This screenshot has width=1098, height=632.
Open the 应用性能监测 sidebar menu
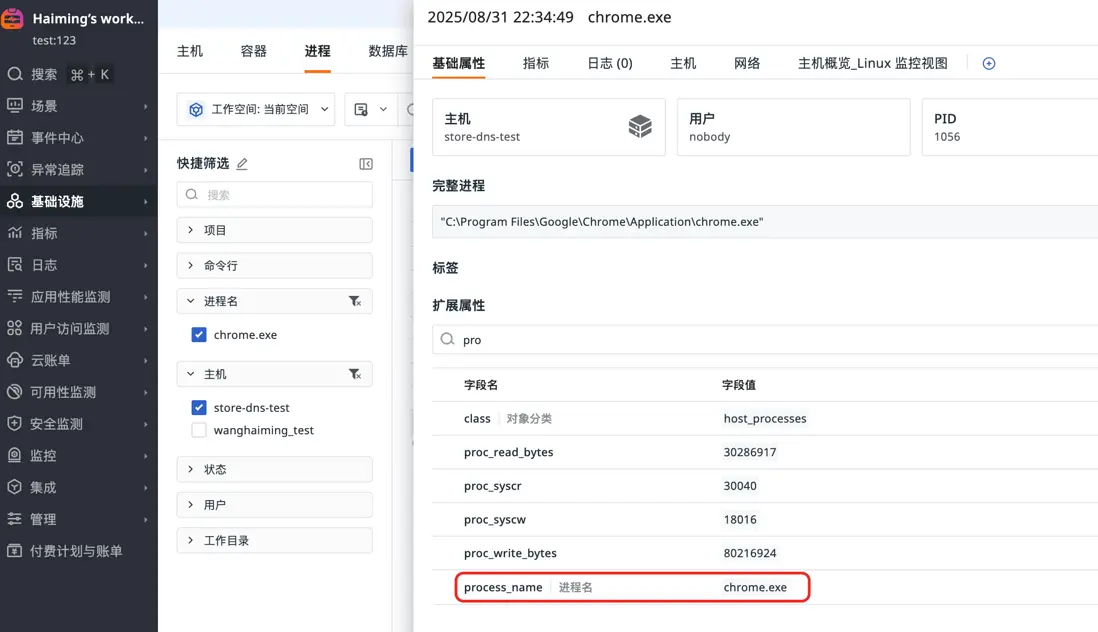78,296
